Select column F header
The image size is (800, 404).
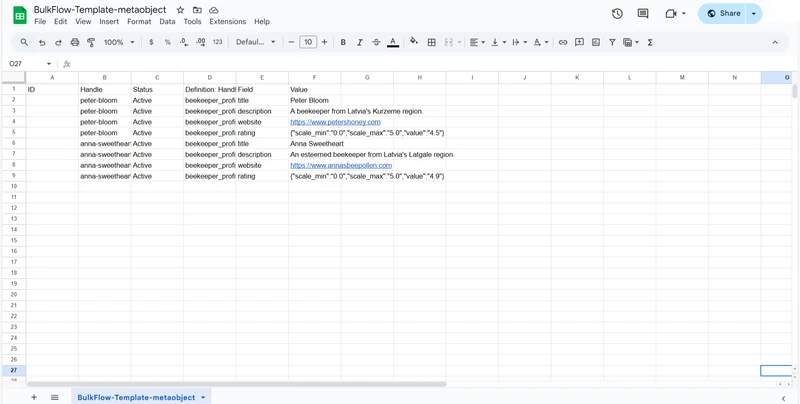click(x=314, y=78)
